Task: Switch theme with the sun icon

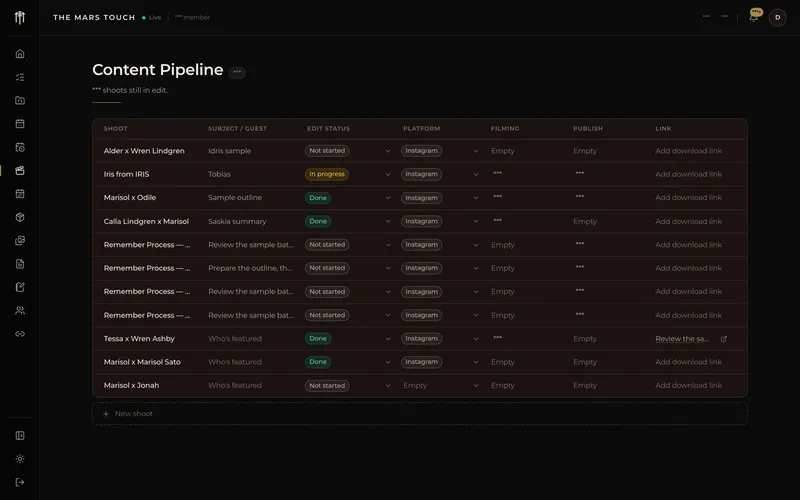Action: (x=20, y=459)
